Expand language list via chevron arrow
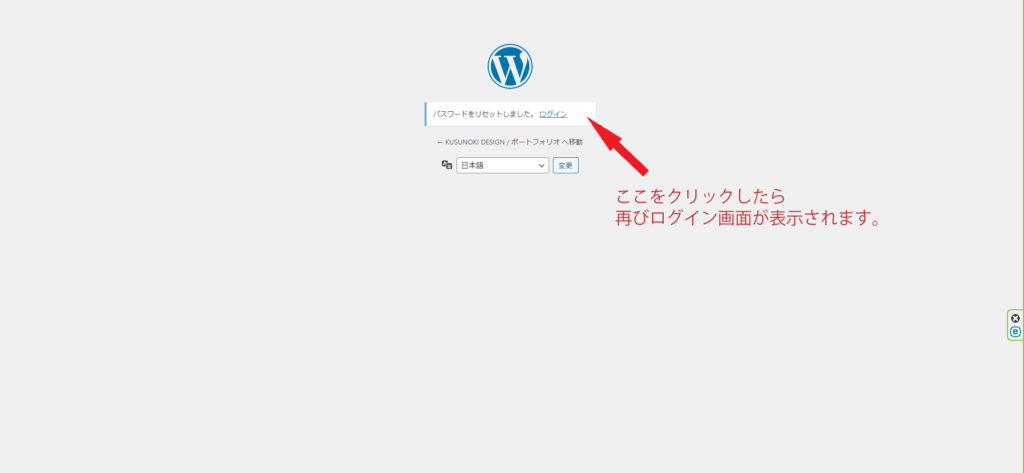1024x473 pixels. (x=542, y=165)
